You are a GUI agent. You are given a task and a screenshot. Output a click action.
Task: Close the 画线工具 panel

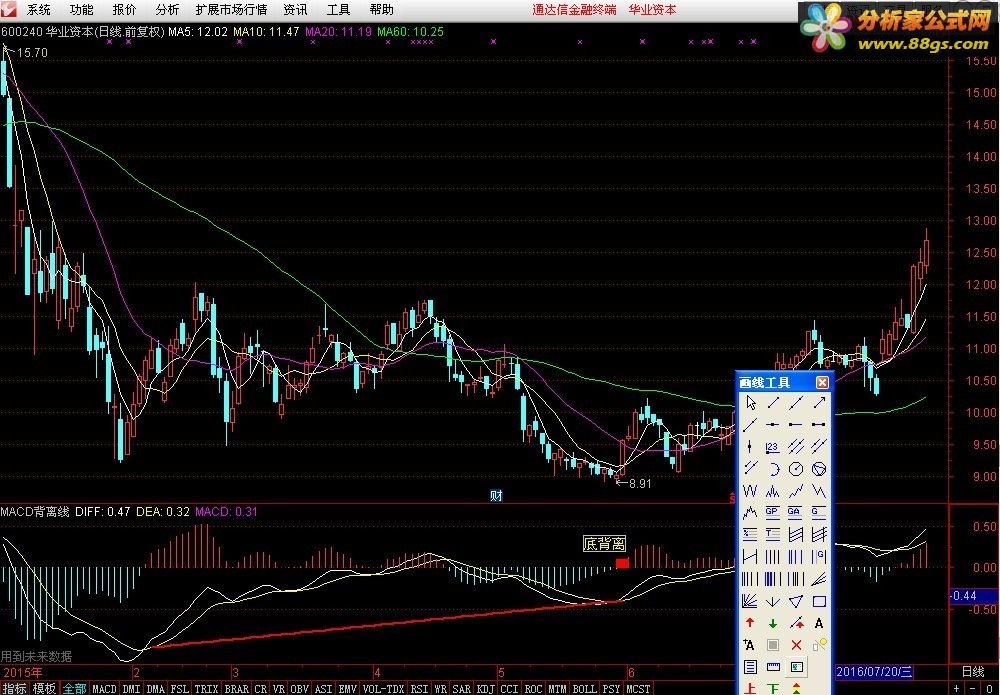point(822,382)
